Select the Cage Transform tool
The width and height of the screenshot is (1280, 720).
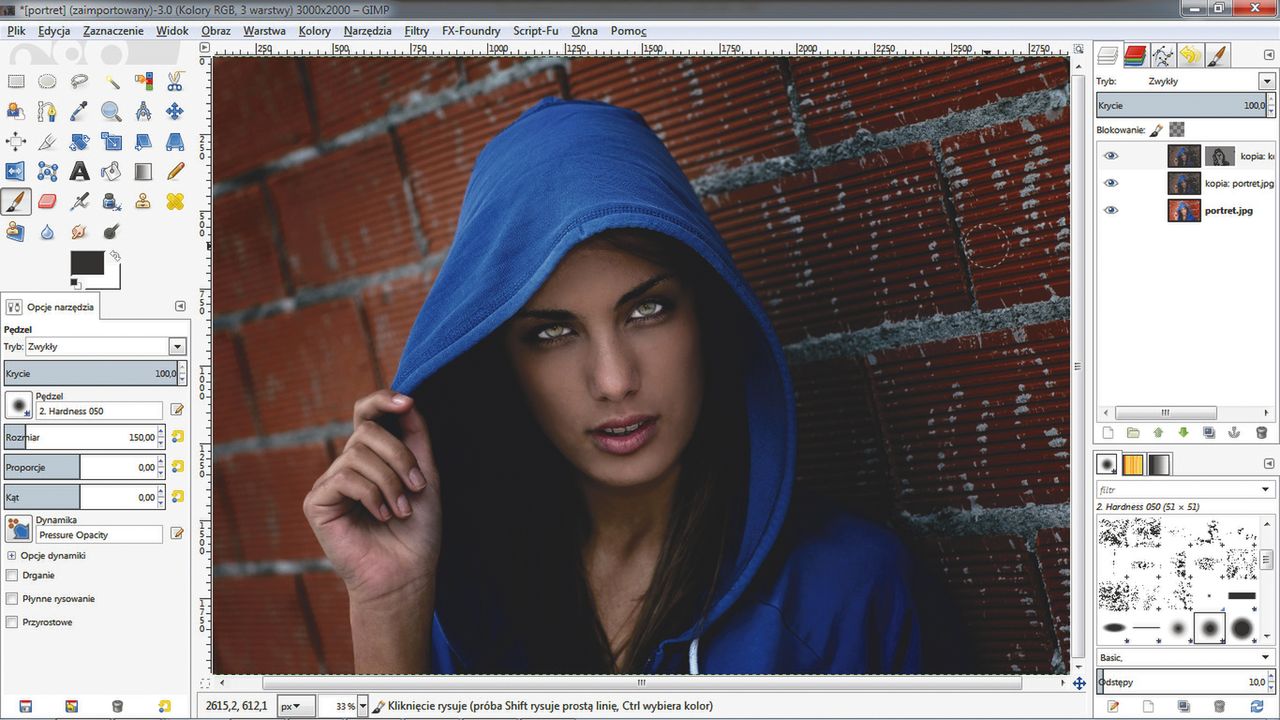[47, 172]
